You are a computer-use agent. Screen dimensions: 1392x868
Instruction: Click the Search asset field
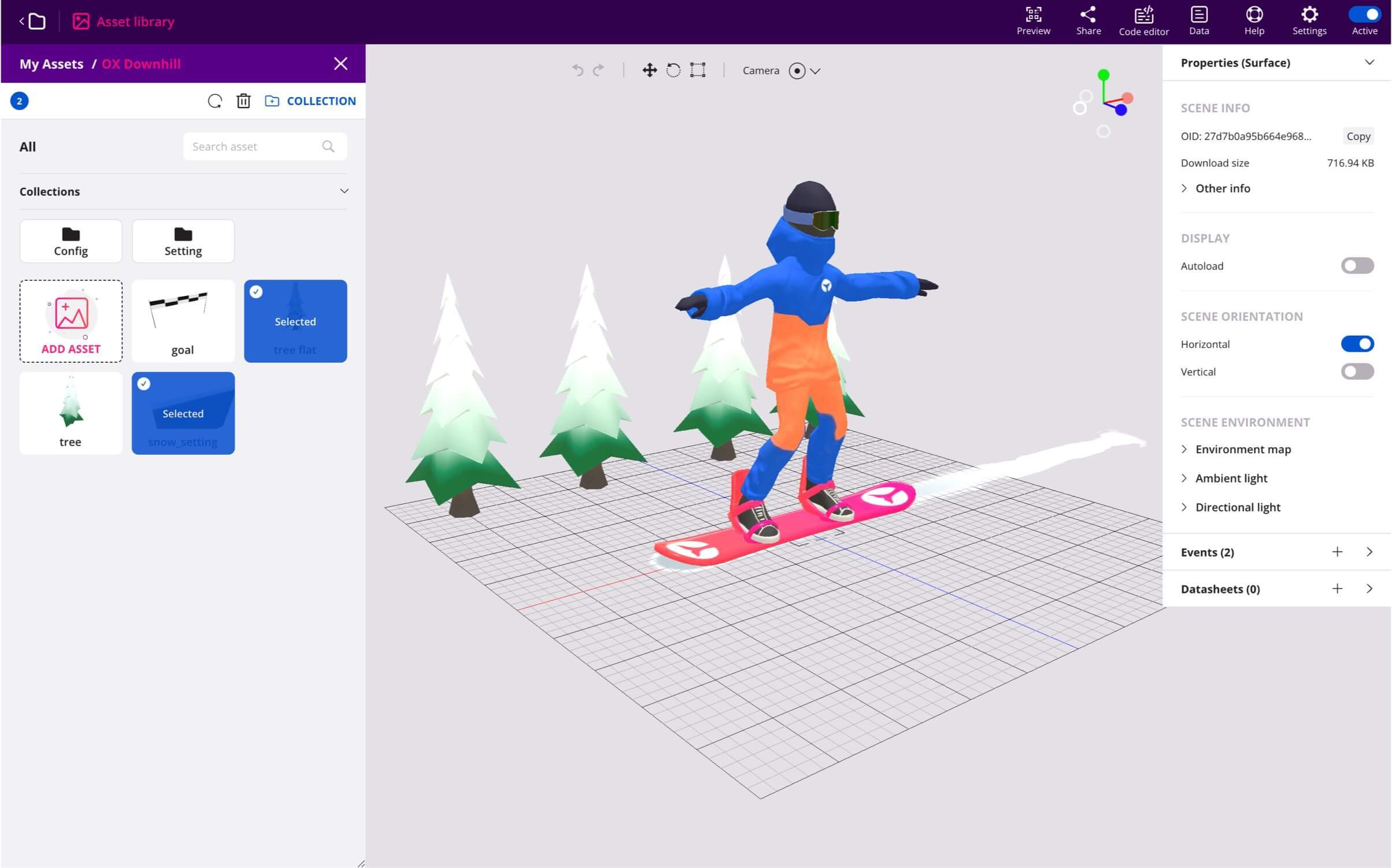265,146
